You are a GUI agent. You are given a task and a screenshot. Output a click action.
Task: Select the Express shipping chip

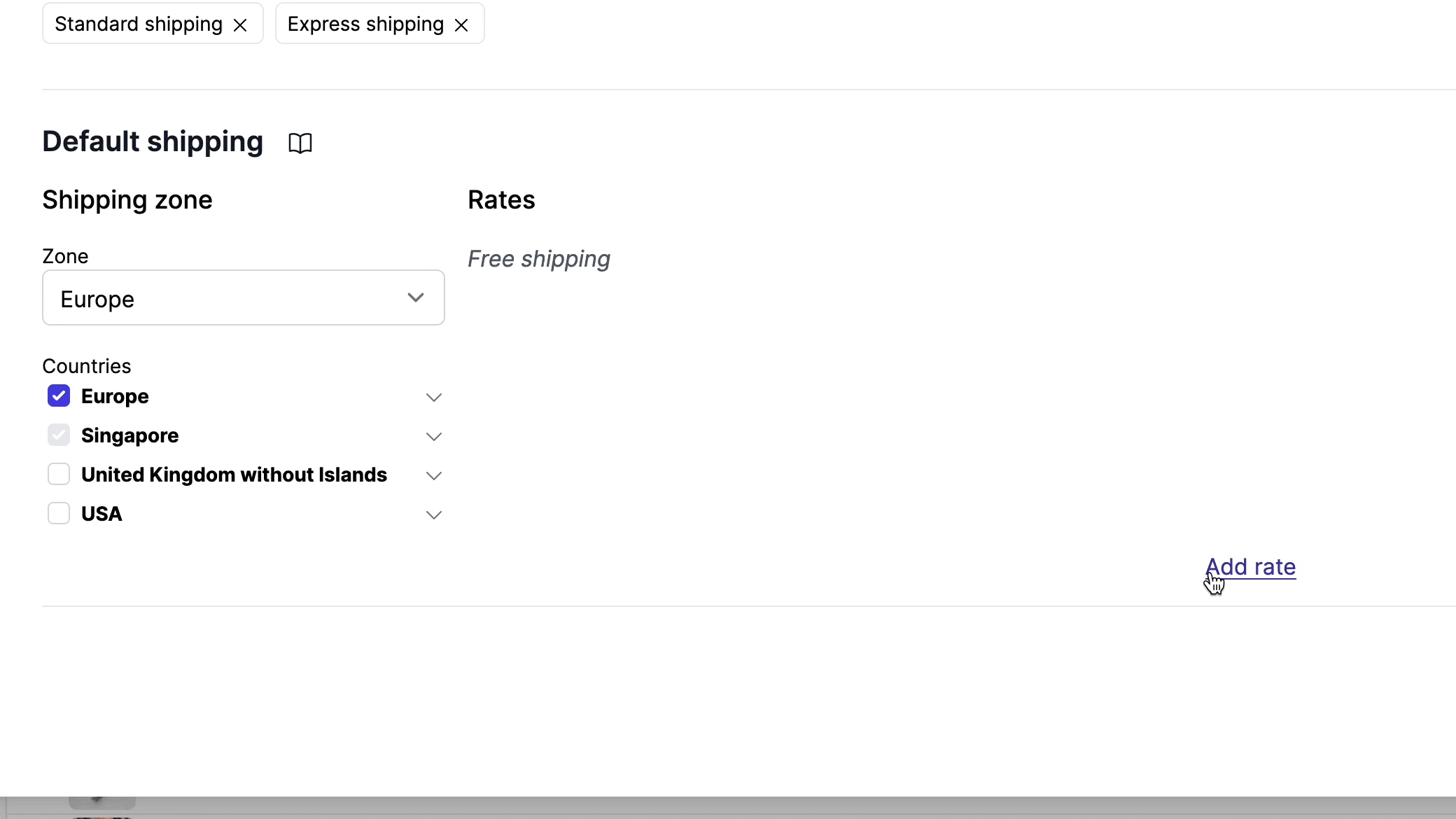coord(365,23)
